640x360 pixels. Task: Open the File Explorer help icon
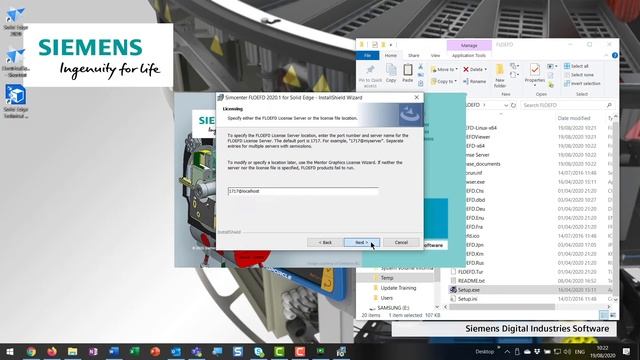(615, 56)
